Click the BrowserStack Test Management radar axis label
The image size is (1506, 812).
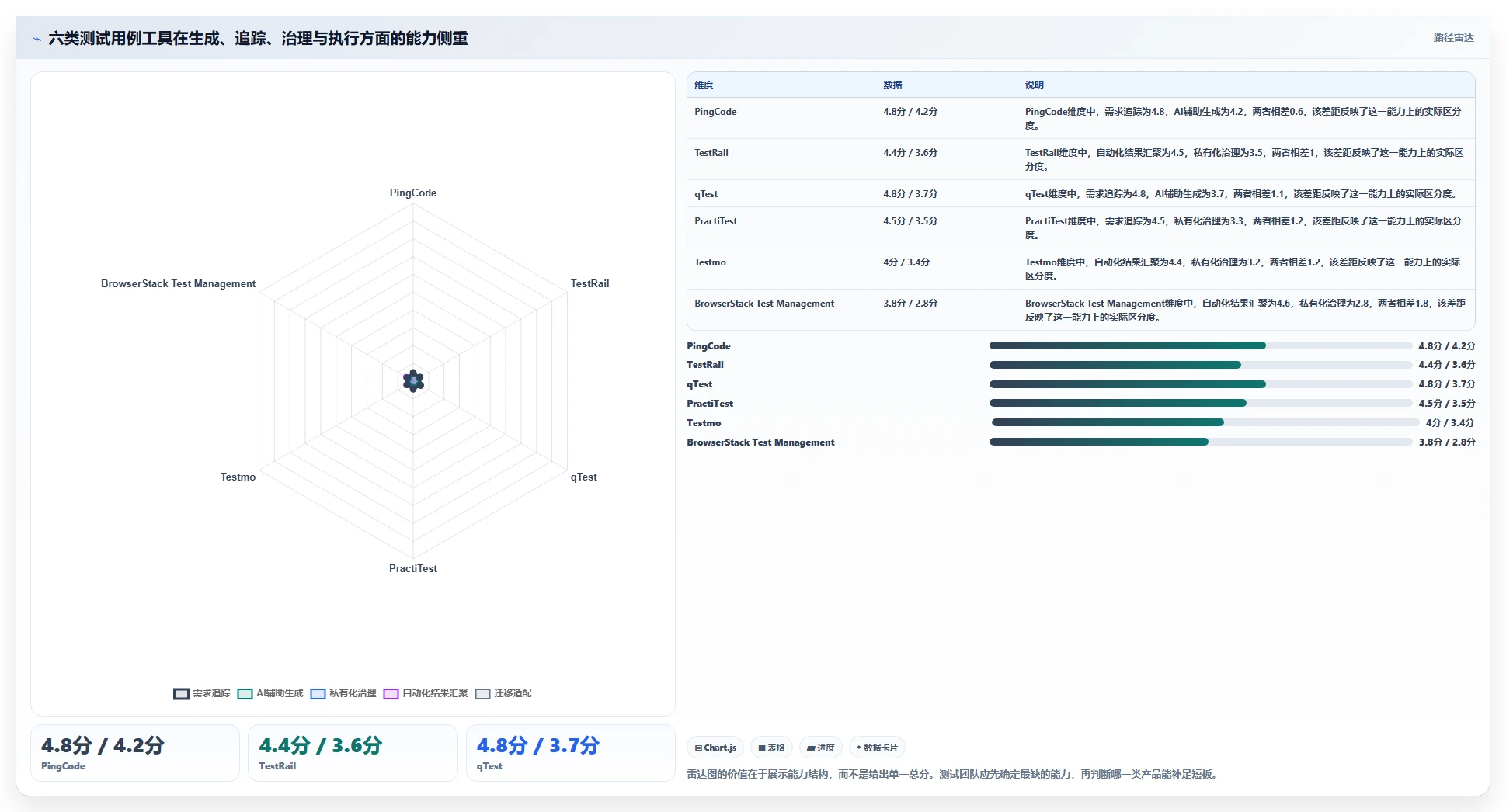click(x=178, y=284)
